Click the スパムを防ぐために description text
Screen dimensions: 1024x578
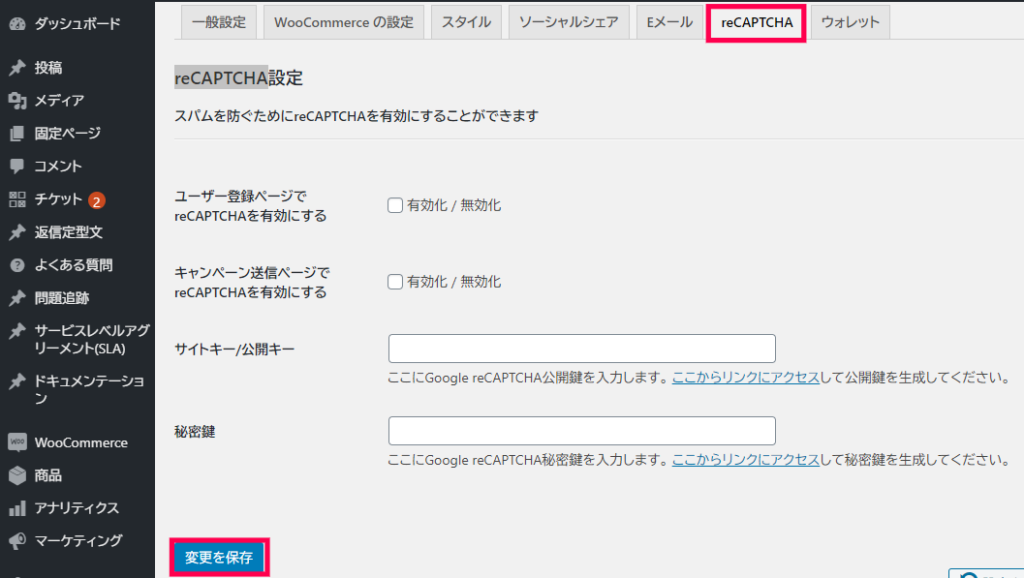click(x=357, y=116)
